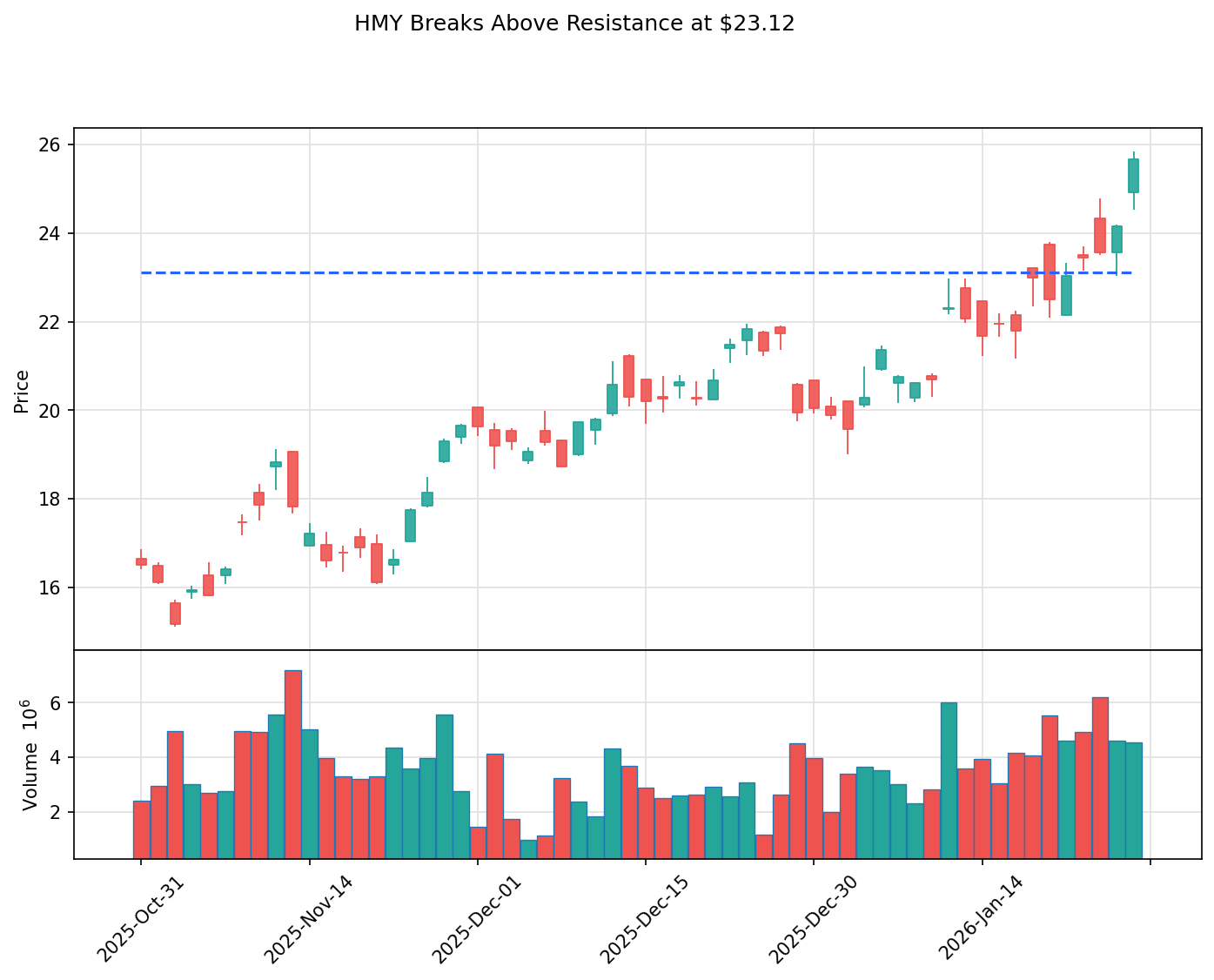
Task: Click the last green volume bar on the right
Action: 1134,801
